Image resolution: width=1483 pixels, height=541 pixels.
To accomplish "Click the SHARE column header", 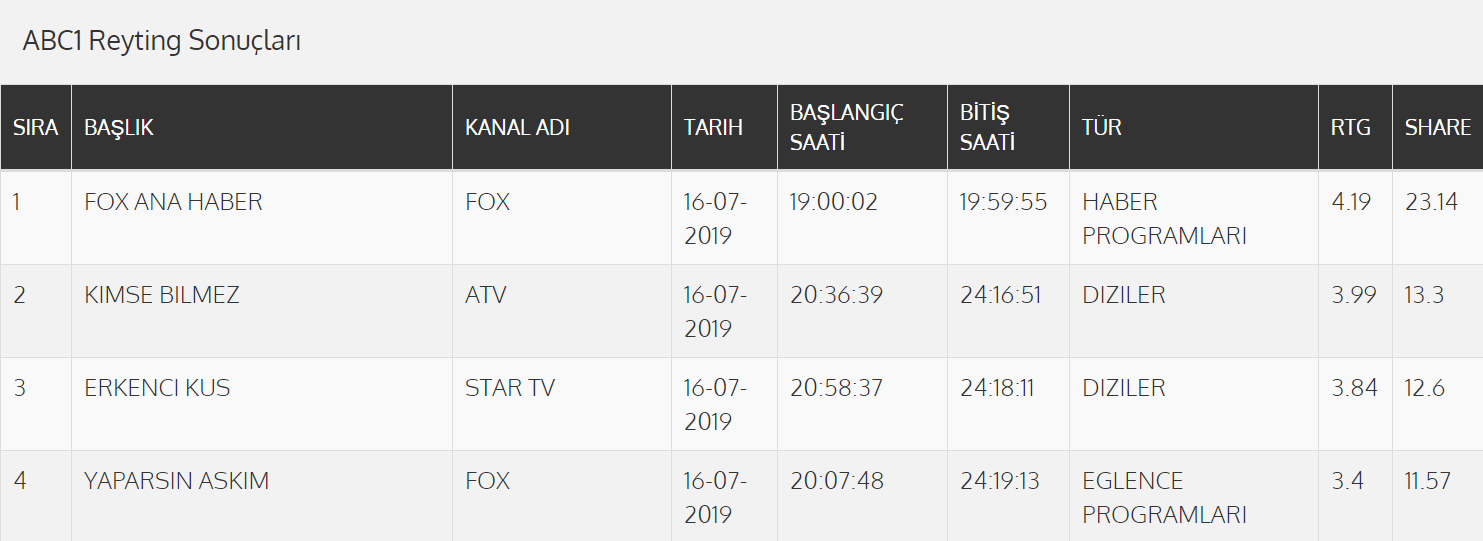I will coord(1437,128).
